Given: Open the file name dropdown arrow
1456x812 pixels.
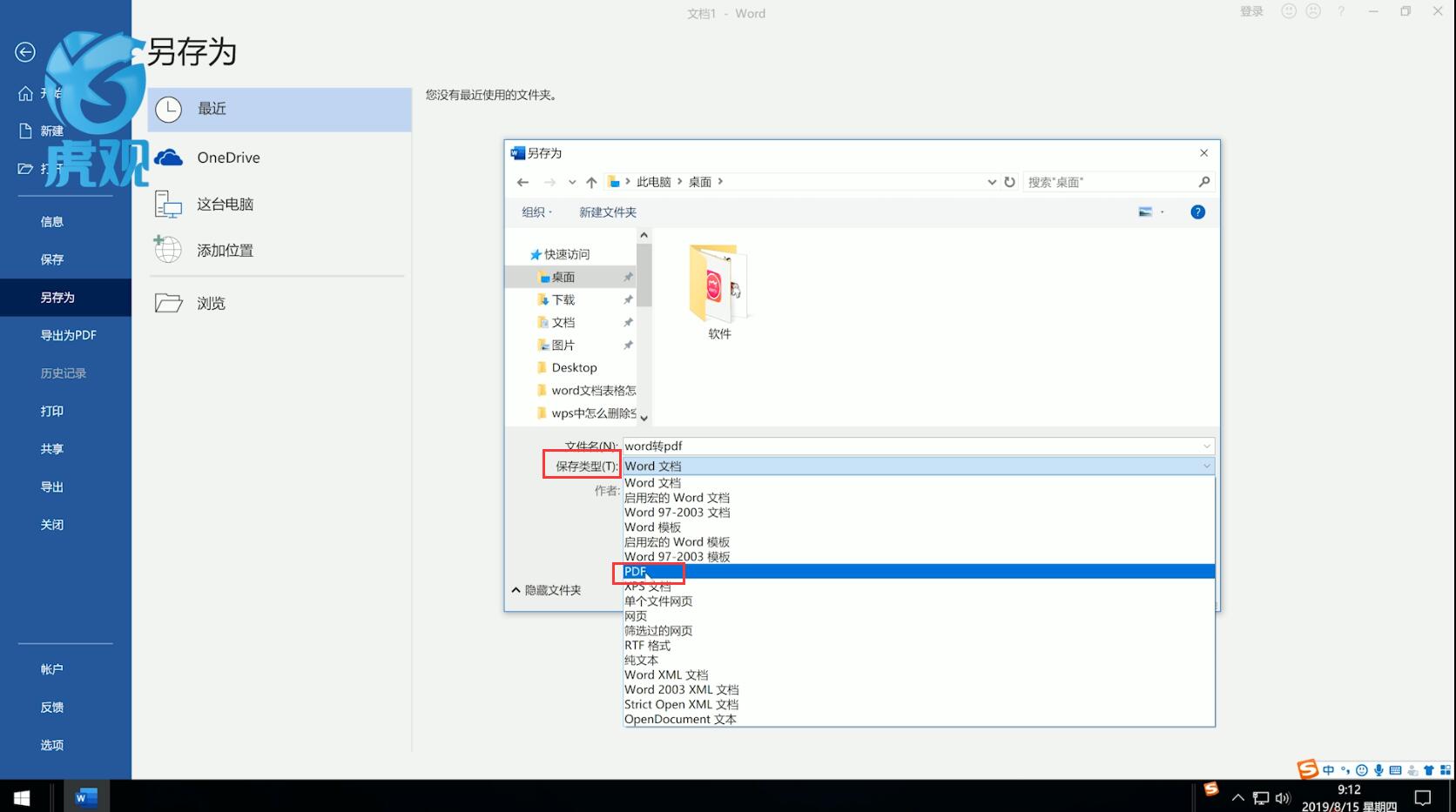Looking at the screenshot, I should [x=1207, y=446].
